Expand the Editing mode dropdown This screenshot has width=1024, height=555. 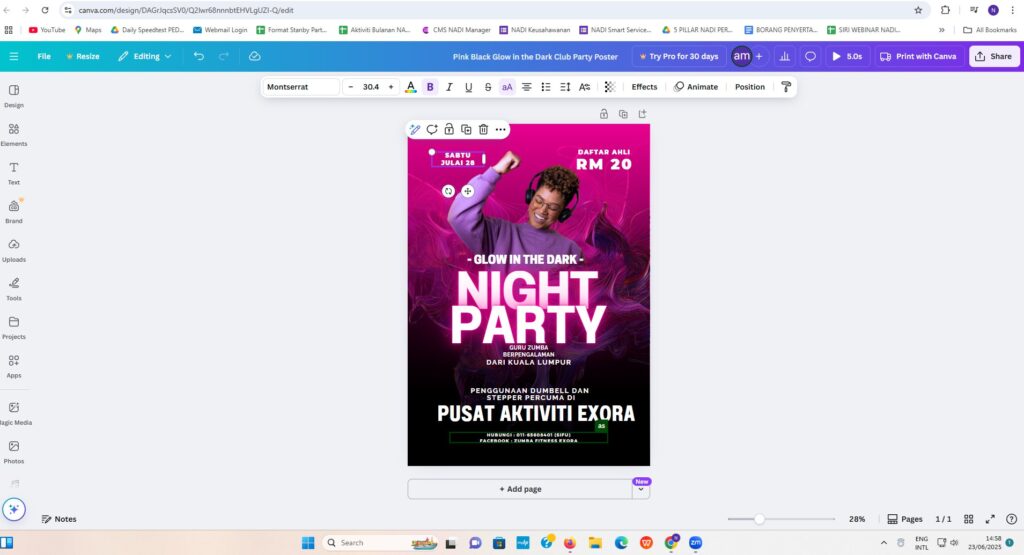pyautogui.click(x=144, y=56)
